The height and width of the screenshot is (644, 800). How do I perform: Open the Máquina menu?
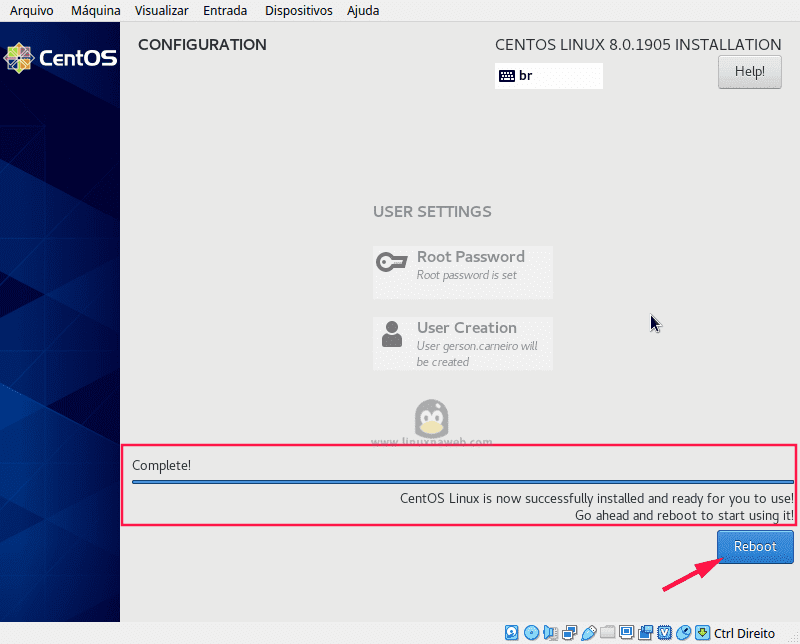click(95, 11)
